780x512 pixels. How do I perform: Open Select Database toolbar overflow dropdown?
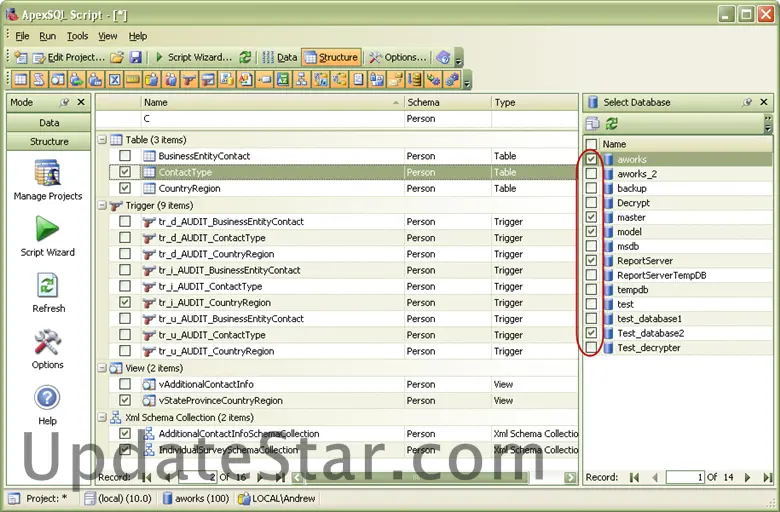pos(768,124)
